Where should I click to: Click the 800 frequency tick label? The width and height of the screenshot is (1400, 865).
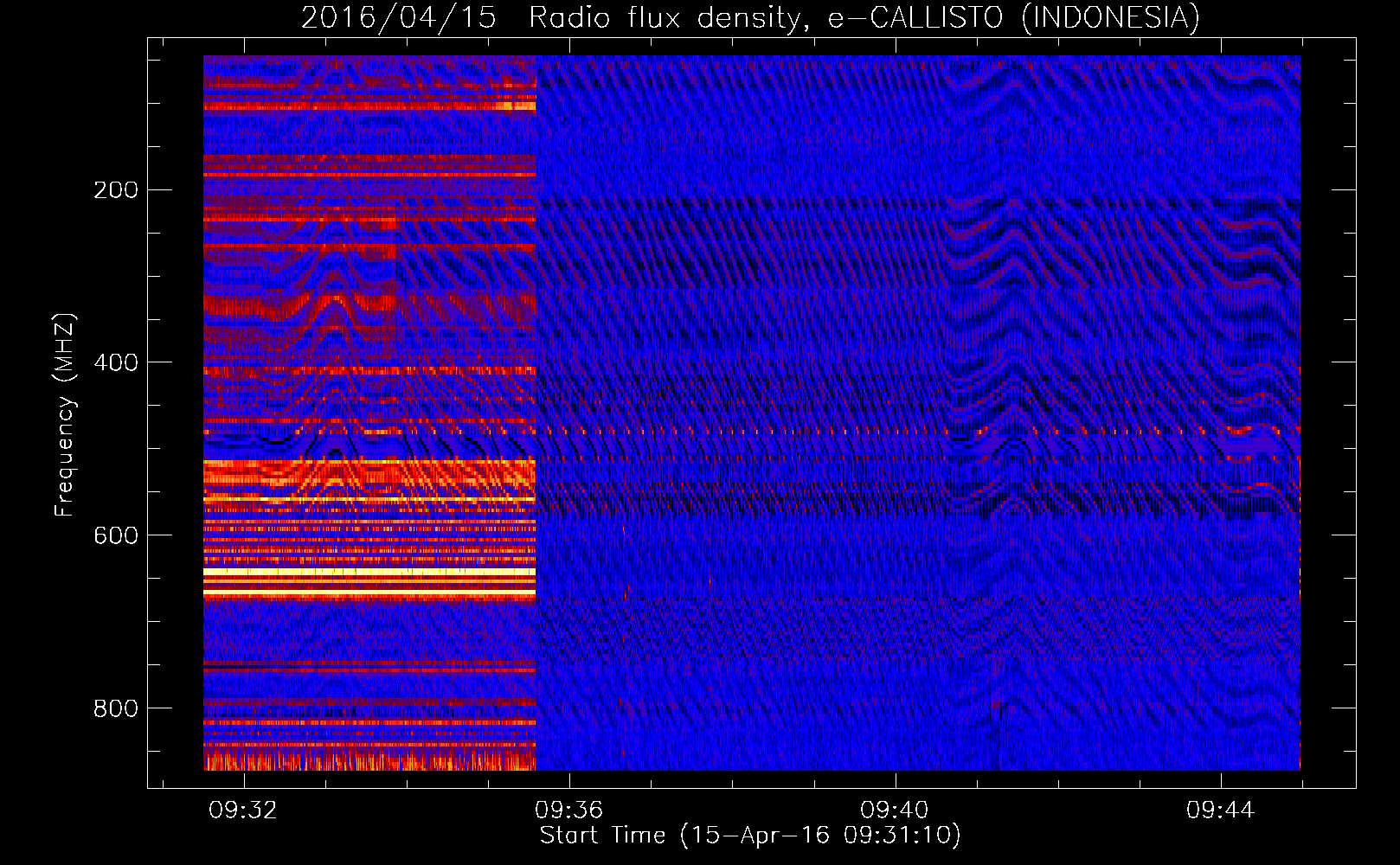tap(116, 708)
